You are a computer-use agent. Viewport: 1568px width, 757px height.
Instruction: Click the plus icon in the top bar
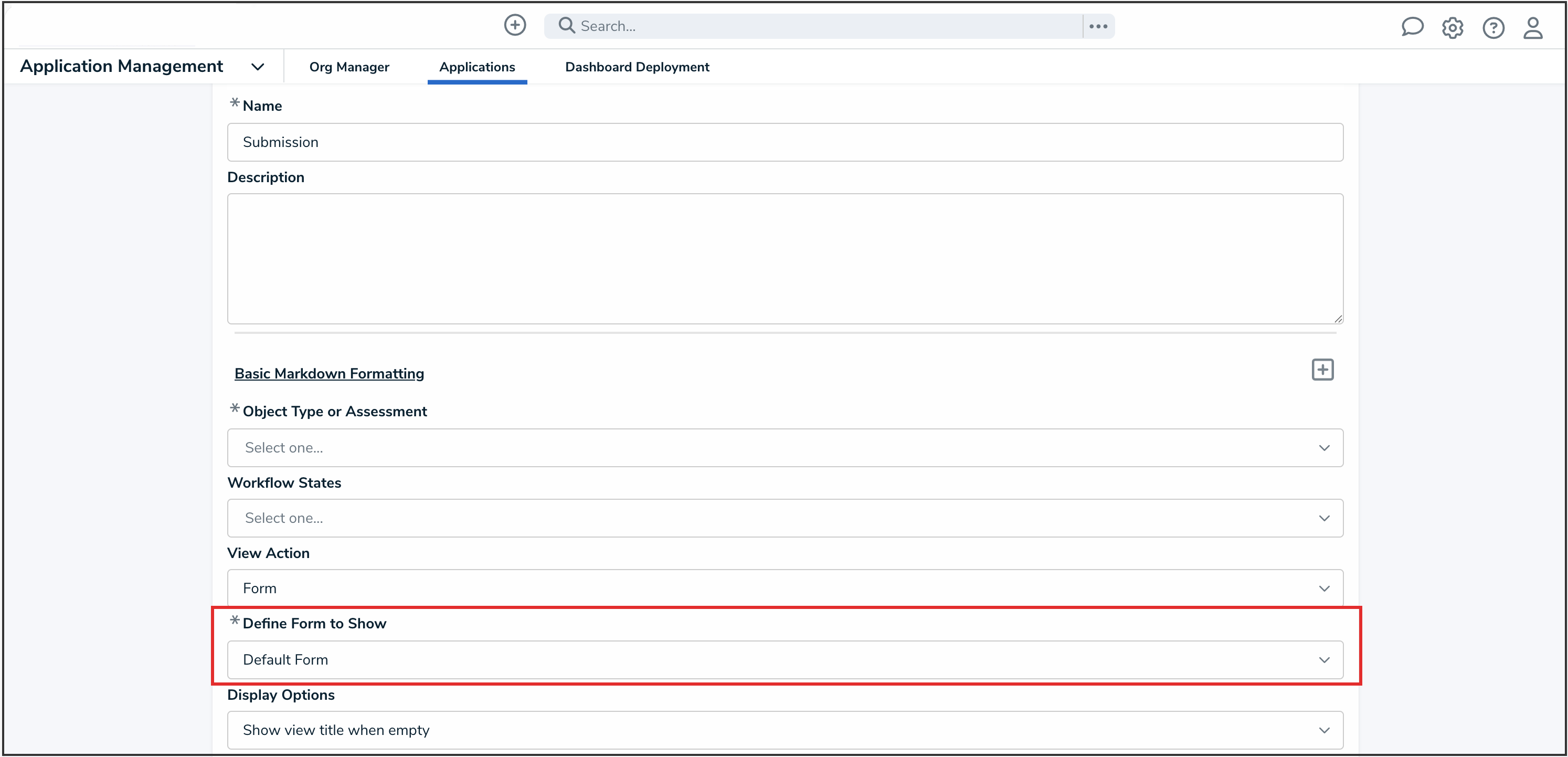click(x=514, y=26)
